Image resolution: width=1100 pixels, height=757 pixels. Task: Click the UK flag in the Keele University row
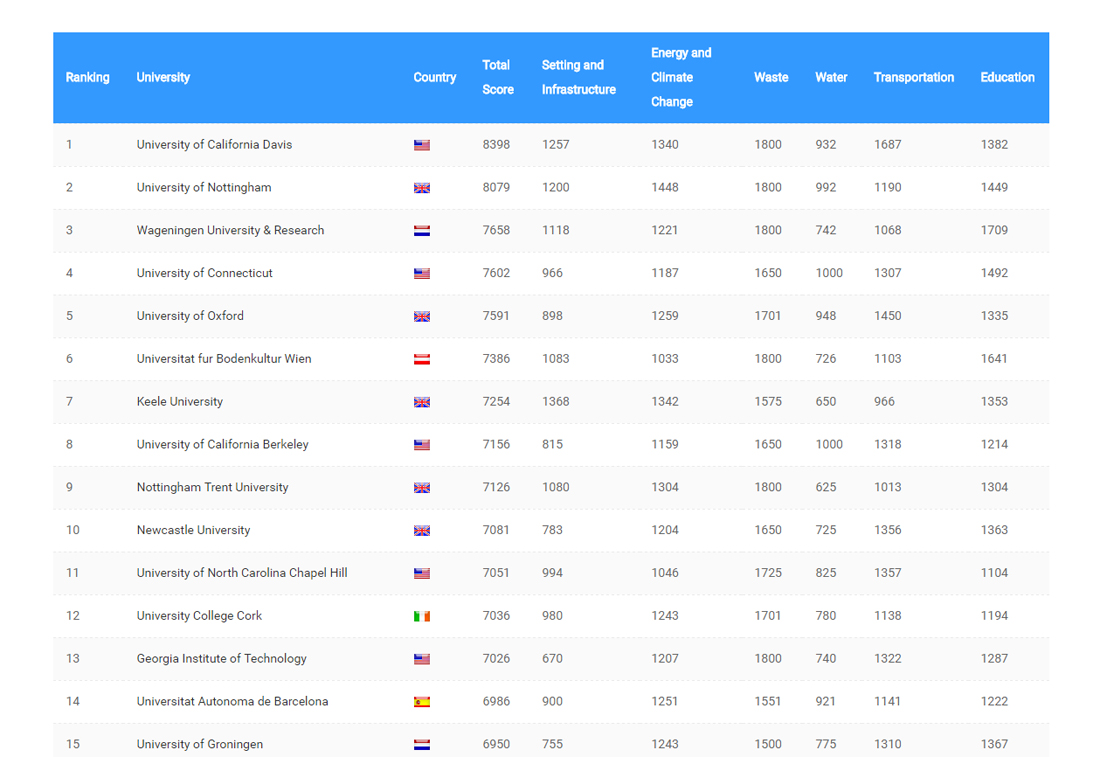(422, 402)
